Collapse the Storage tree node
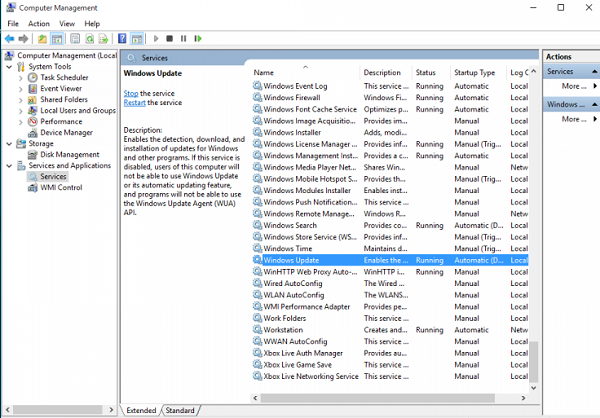 pyautogui.click(x=9, y=143)
